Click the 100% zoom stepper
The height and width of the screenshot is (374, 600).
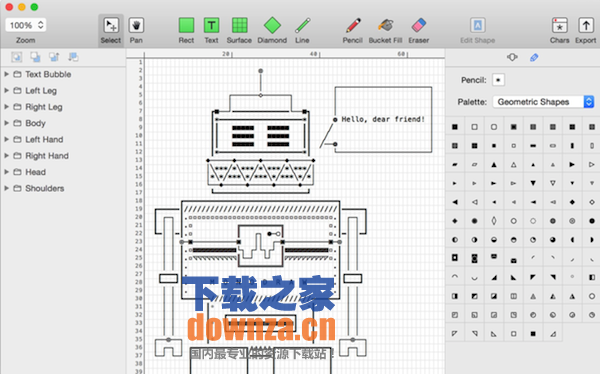coord(41,25)
